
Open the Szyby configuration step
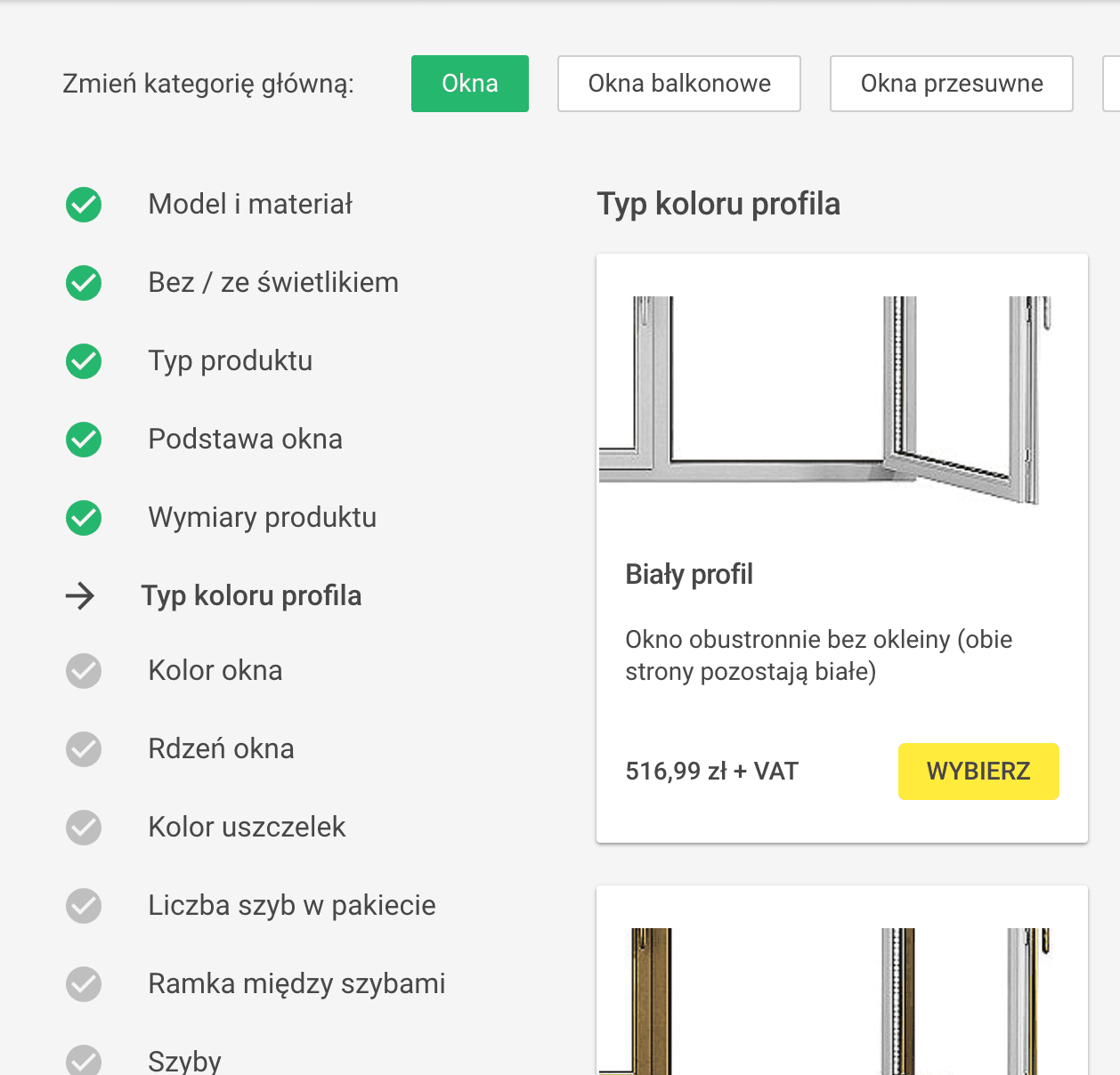click(x=184, y=1061)
